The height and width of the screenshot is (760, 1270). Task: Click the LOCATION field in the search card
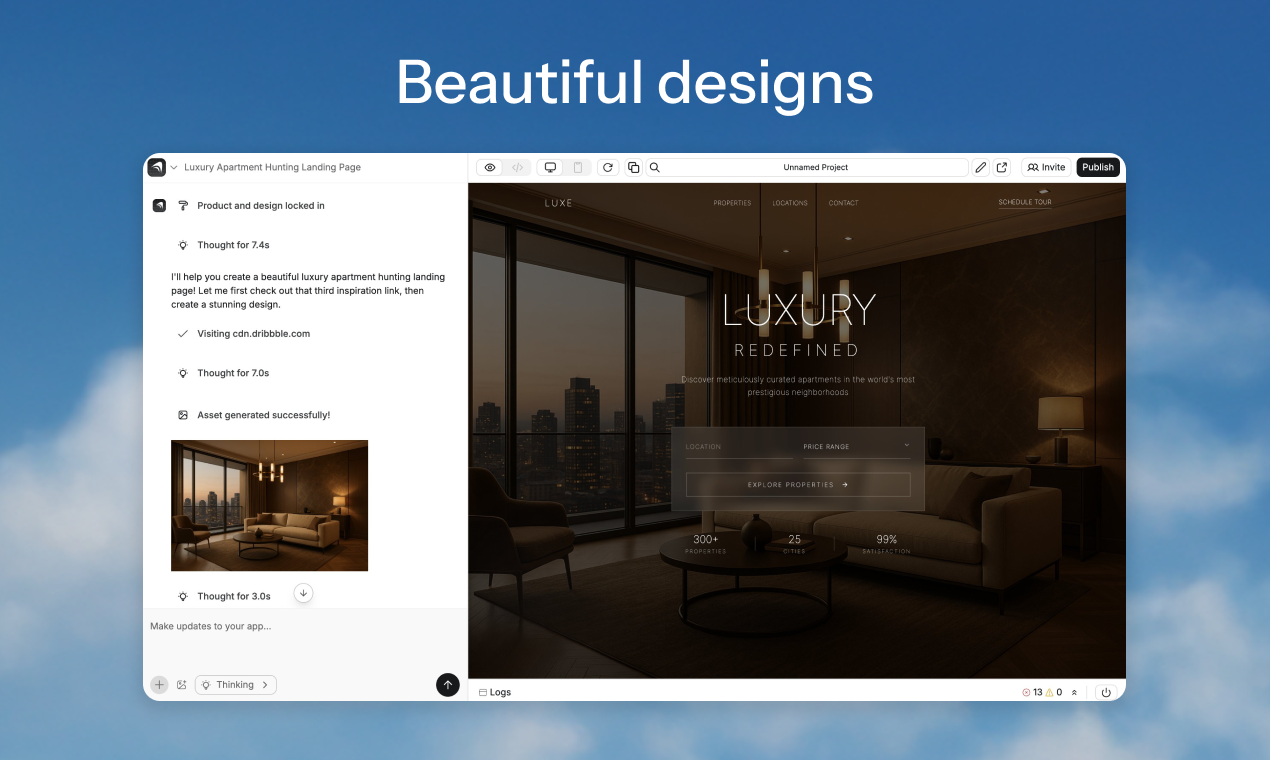point(738,447)
